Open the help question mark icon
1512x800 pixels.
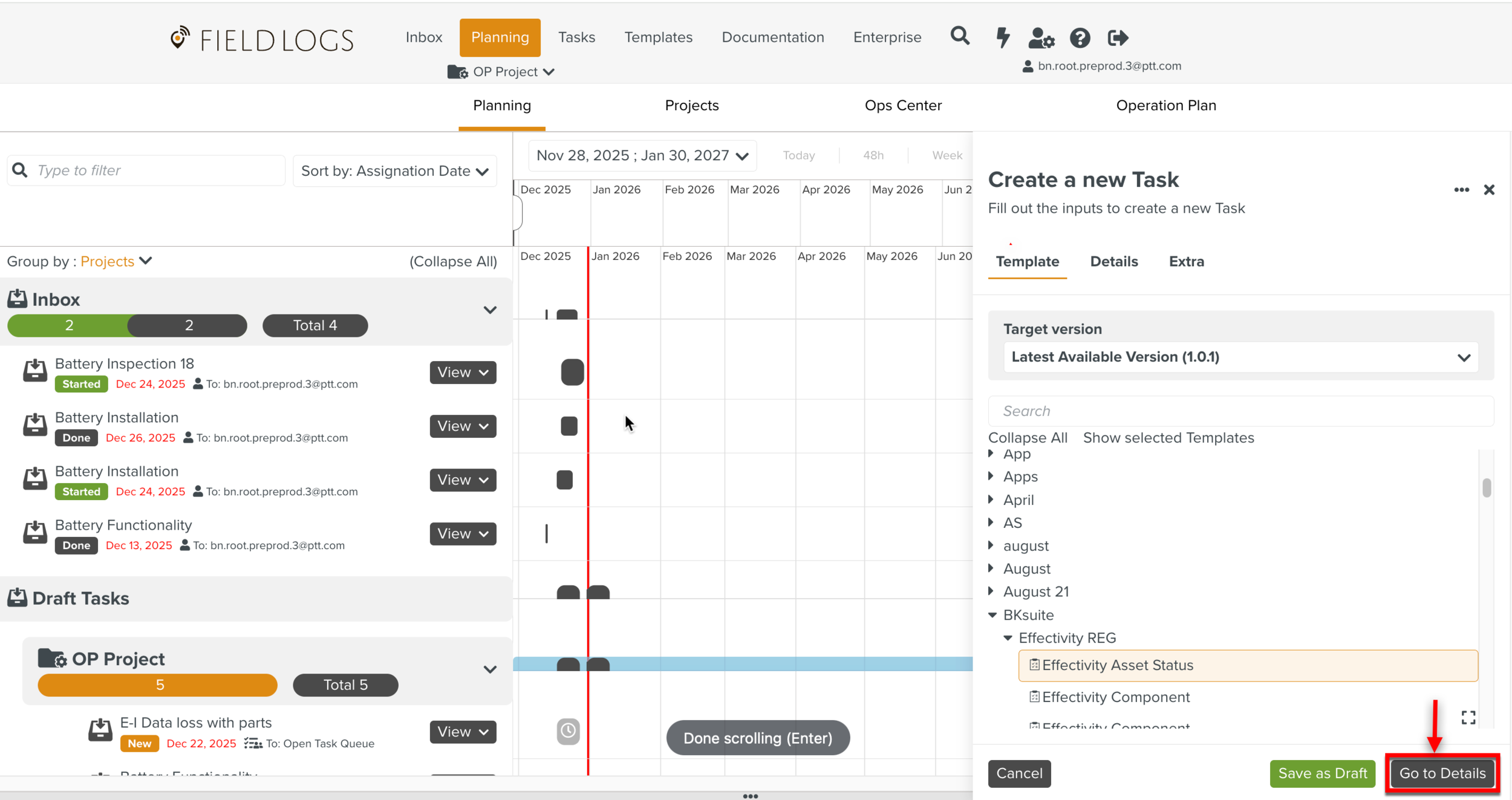pos(1080,38)
